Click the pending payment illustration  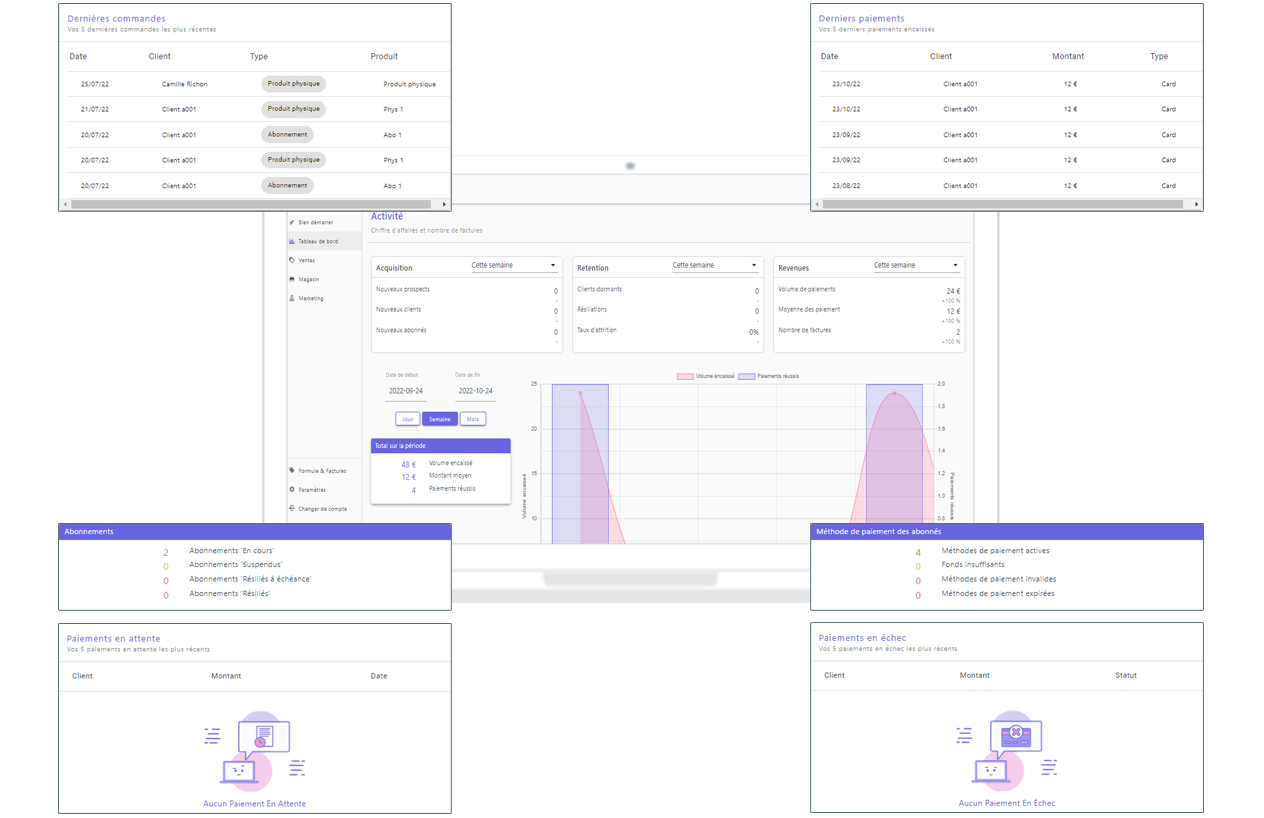coord(255,750)
